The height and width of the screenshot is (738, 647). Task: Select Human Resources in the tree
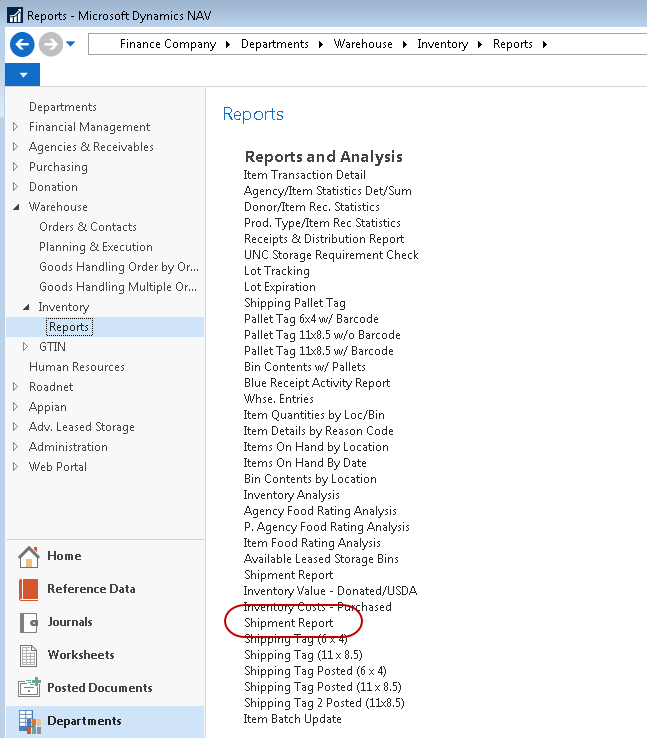click(x=77, y=367)
